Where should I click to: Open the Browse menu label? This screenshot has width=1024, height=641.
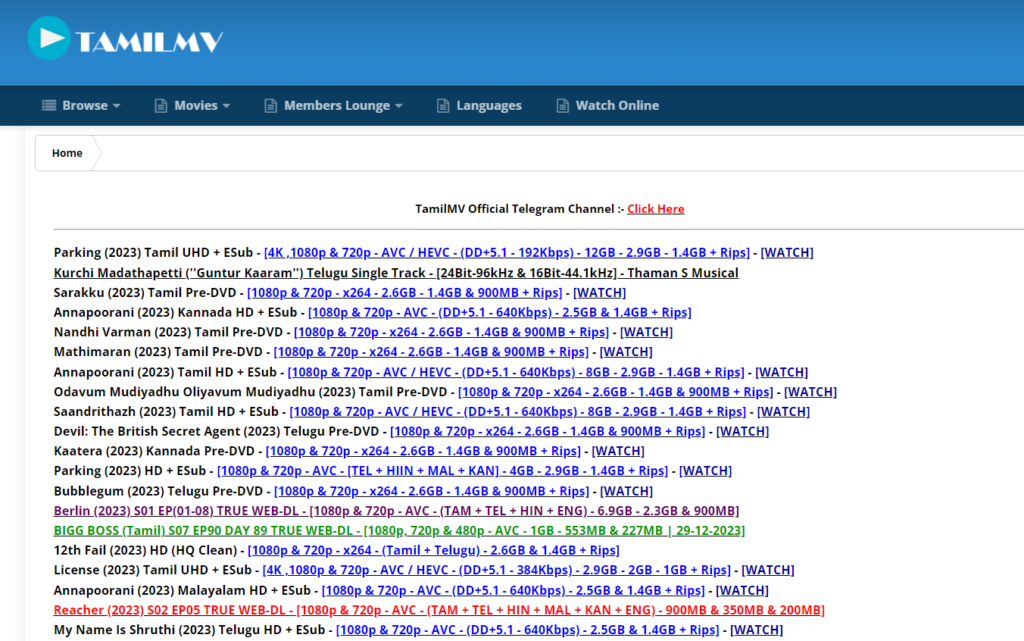[x=85, y=105]
